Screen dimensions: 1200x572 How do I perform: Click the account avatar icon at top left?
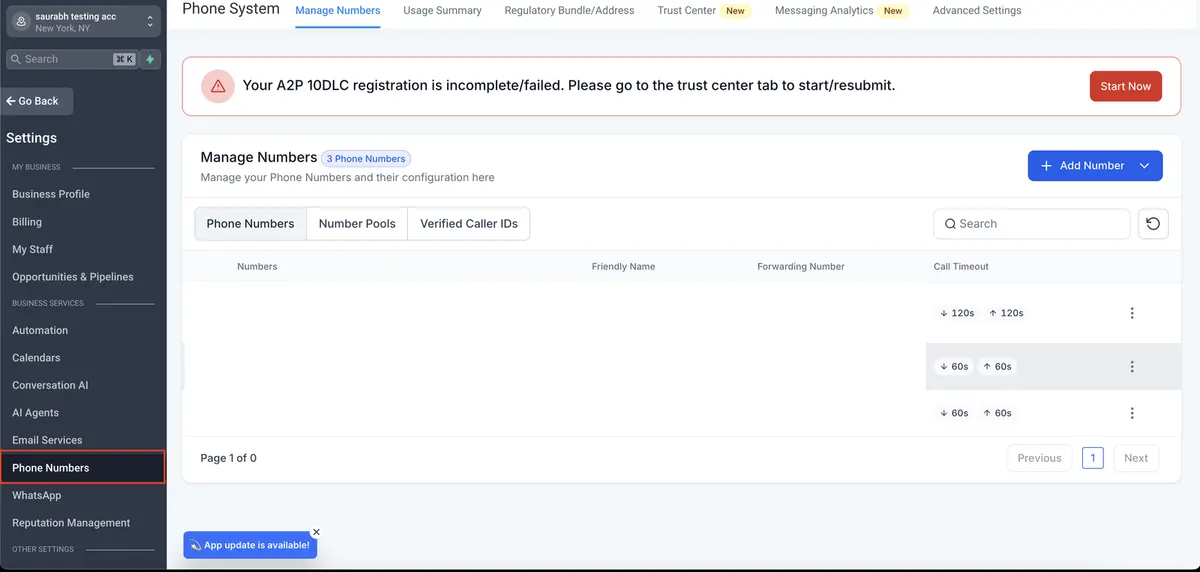pyautogui.click(x=21, y=21)
